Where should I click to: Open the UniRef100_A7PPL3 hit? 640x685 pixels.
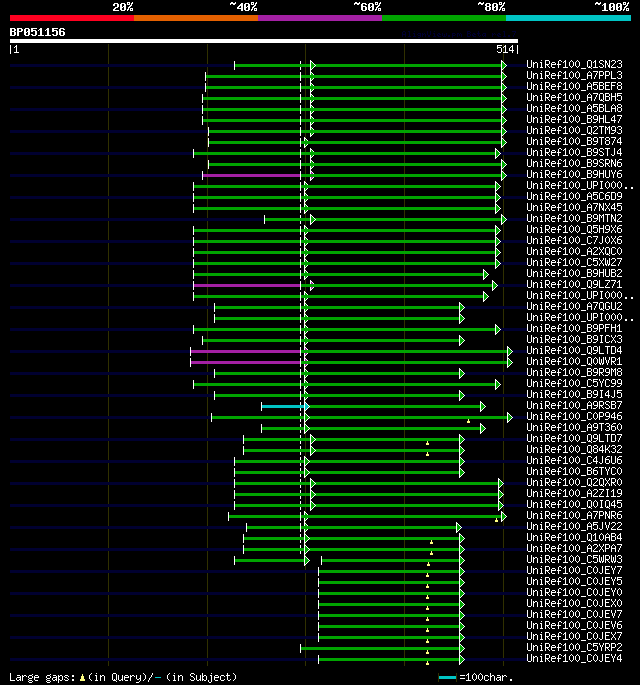tap(574, 75)
